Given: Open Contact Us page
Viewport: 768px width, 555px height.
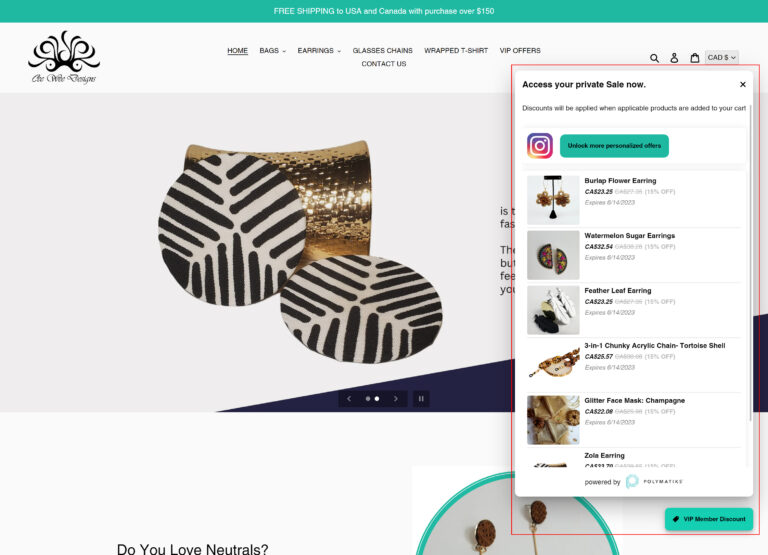Looking at the screenshot, I should tap(384, 64).
